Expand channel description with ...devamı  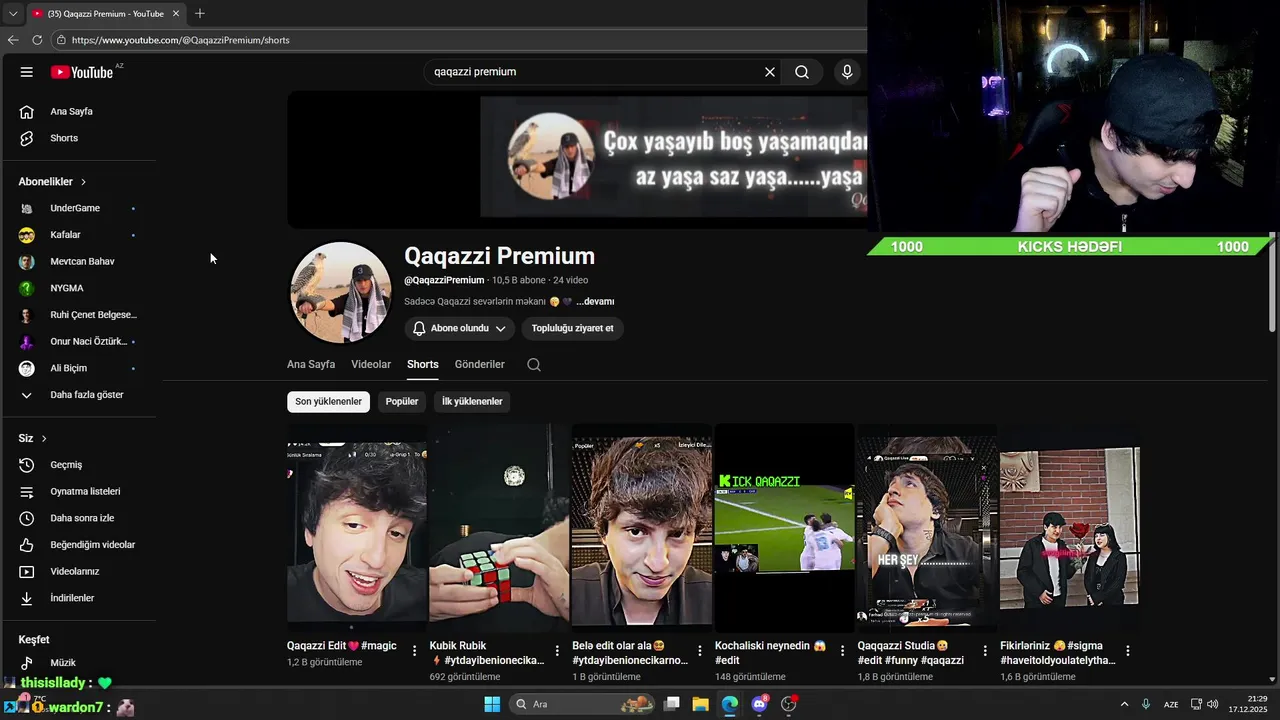tap(595, 301)
